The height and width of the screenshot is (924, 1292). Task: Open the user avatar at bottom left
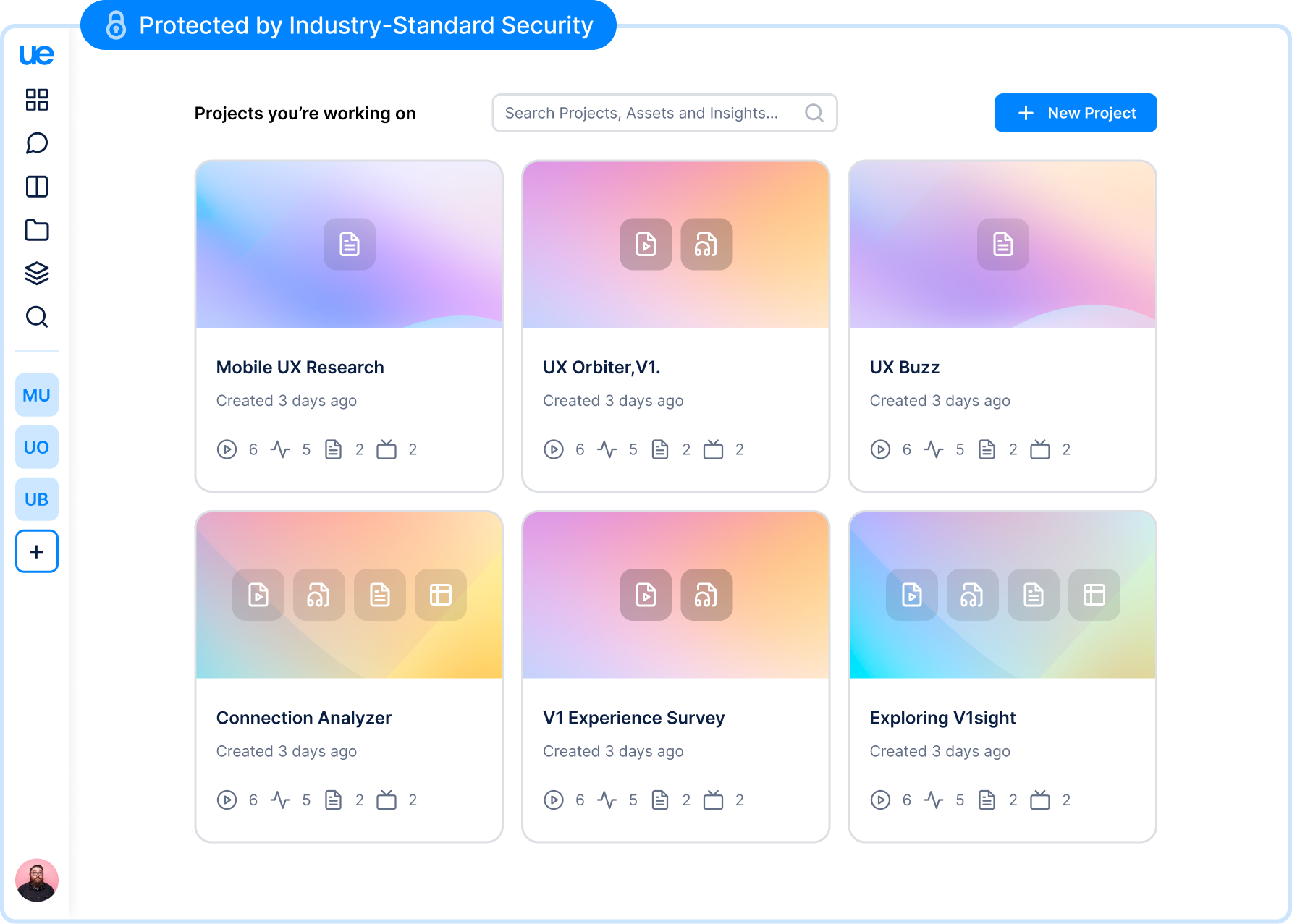click(x=37, y=881)
